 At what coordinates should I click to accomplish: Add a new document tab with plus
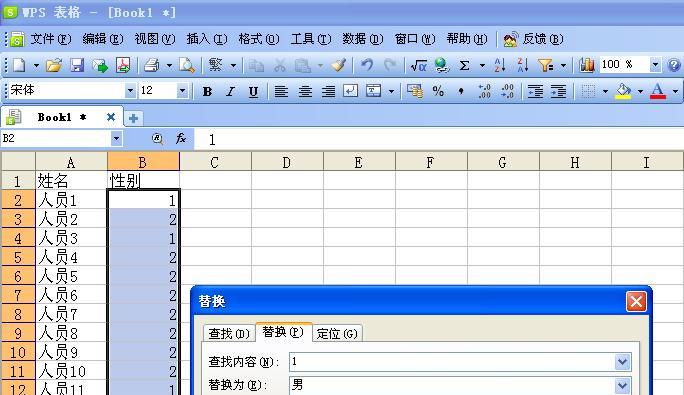click(x=133, y=118)
